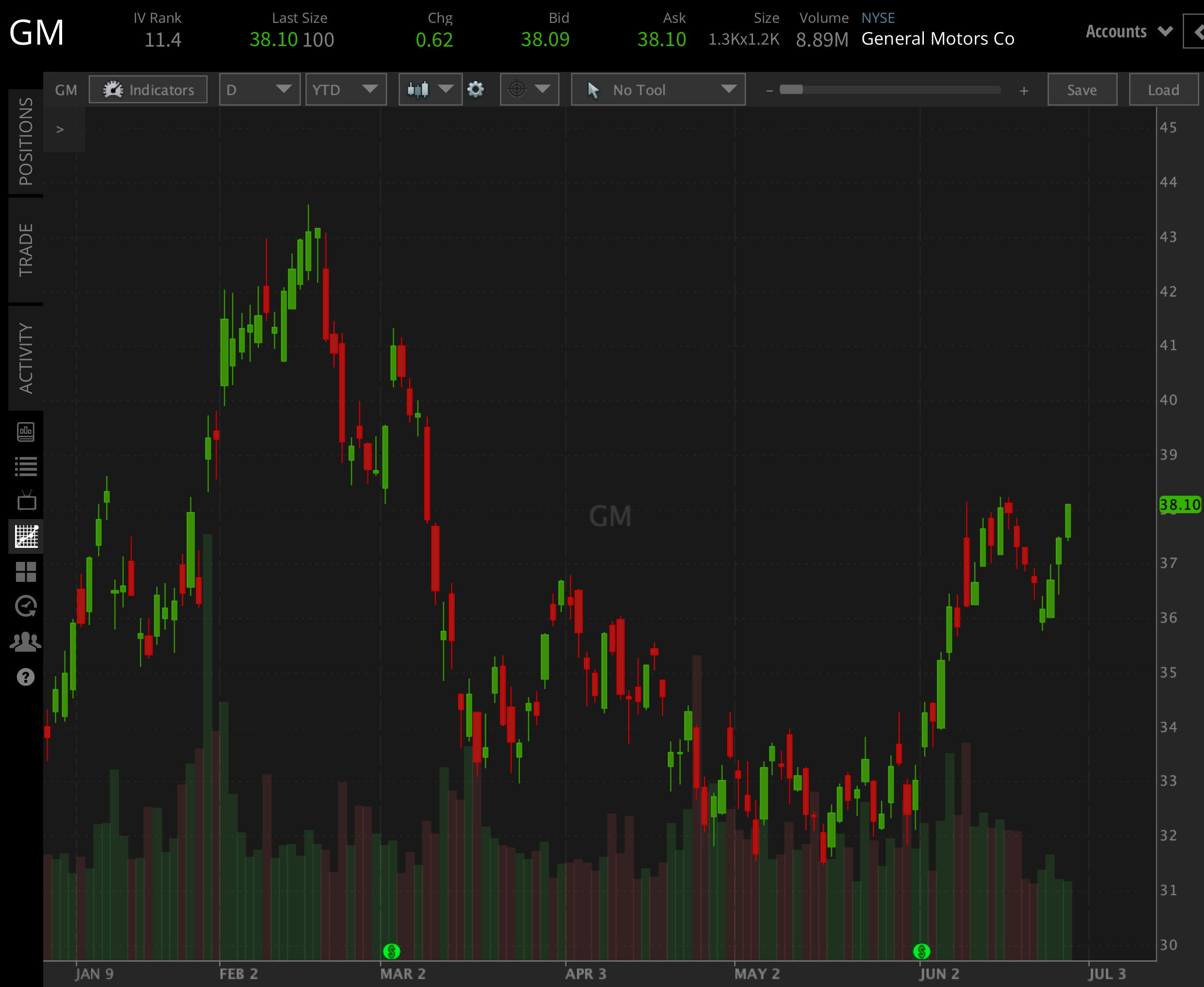The height and width of the screenshot is (987, 1204).
Task: Click the Save chart button
Action: click(1082, 89)
